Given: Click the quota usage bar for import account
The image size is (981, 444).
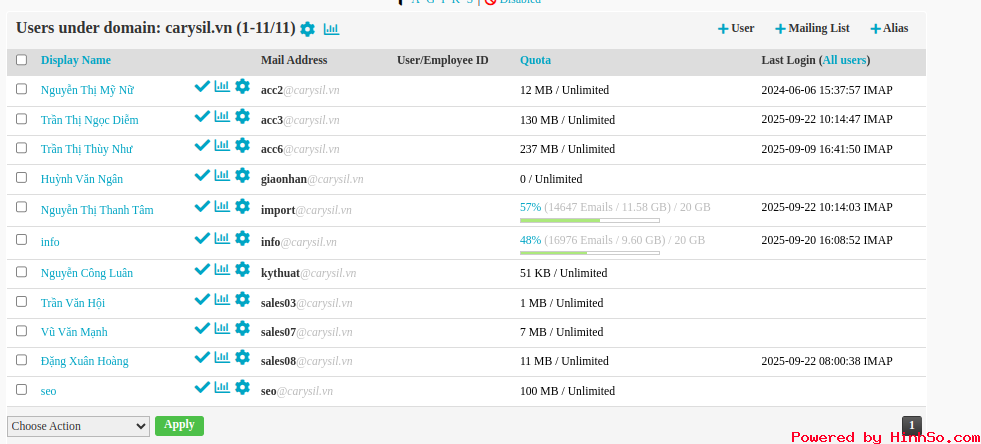Looking at the screenshot, I should click(589, 220).
